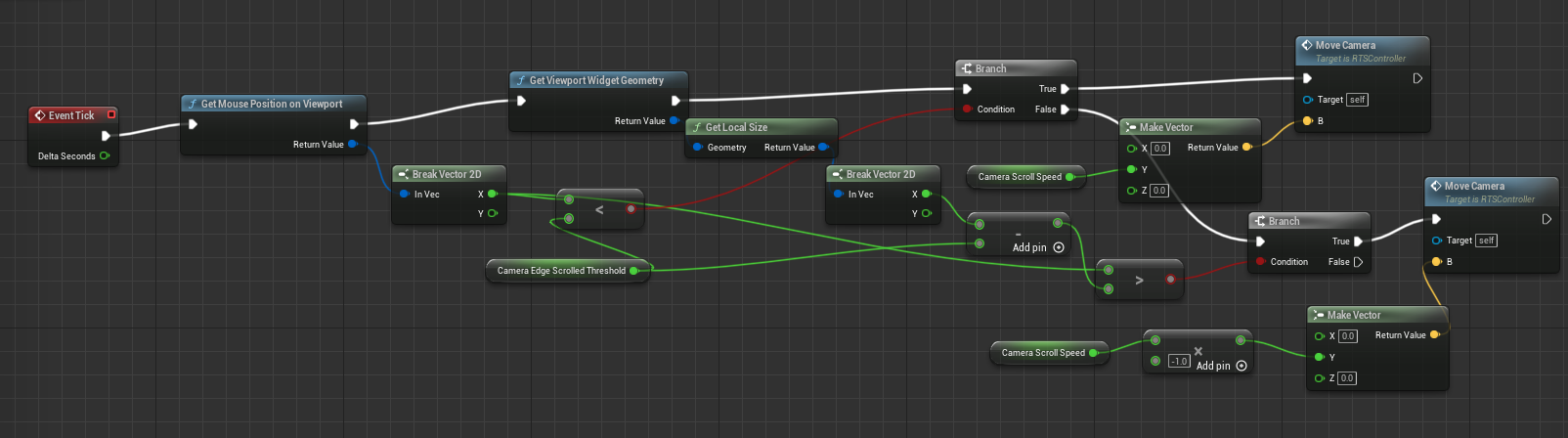Select the Get Mouse Position on Viewport node title
Screen dimensions: 1568x438
coord(272,104)
